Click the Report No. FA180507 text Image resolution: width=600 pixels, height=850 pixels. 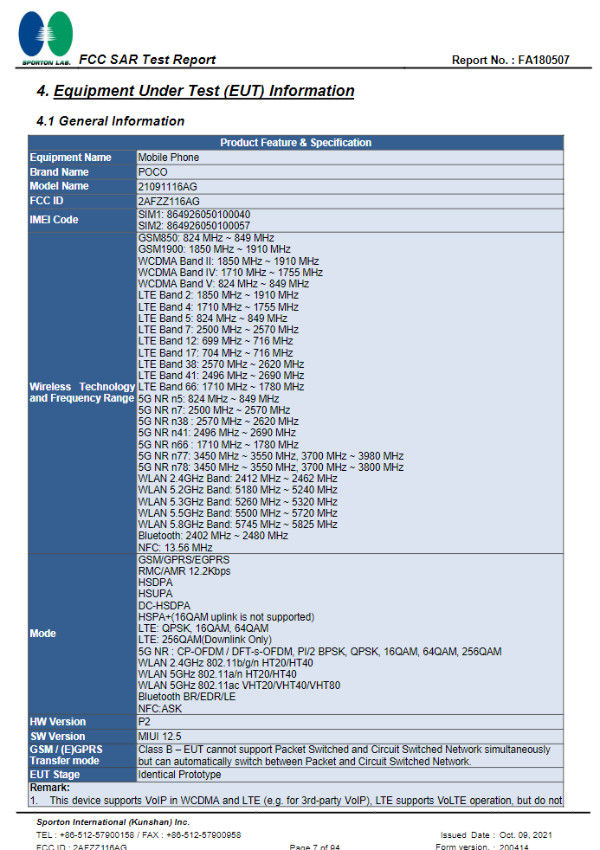511,60
